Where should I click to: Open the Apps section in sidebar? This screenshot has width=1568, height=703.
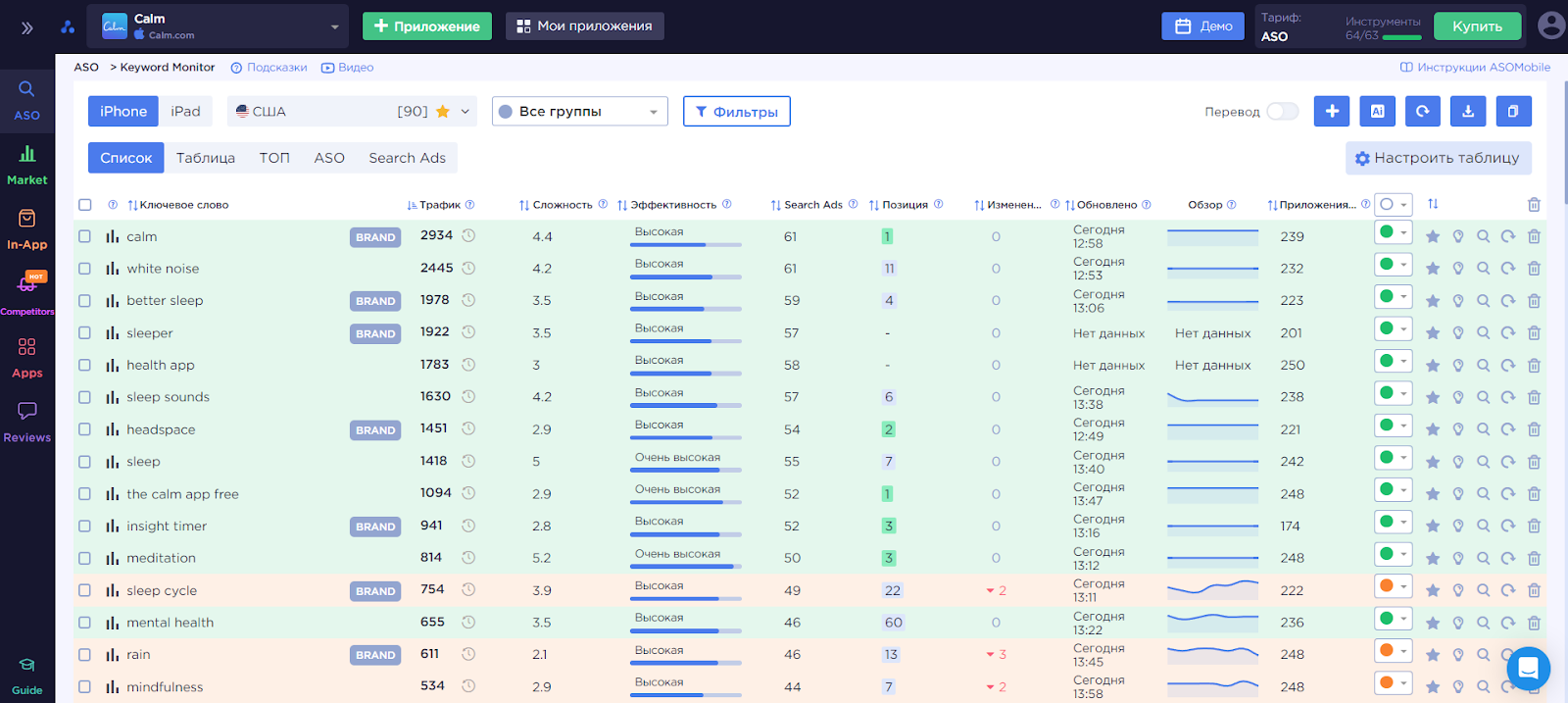(26, 358)
